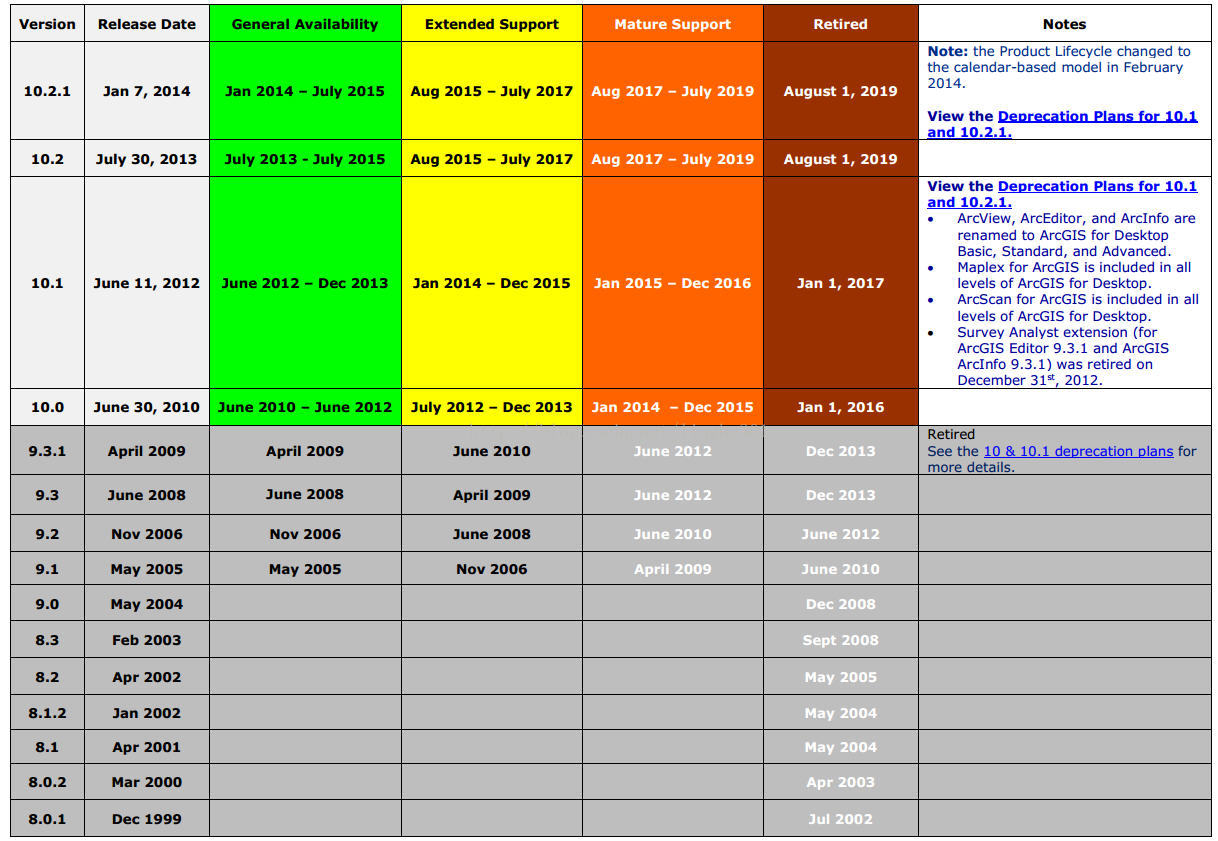
Task: Click the Survey Analyst extension bullet note
Action: point(1063,356)
